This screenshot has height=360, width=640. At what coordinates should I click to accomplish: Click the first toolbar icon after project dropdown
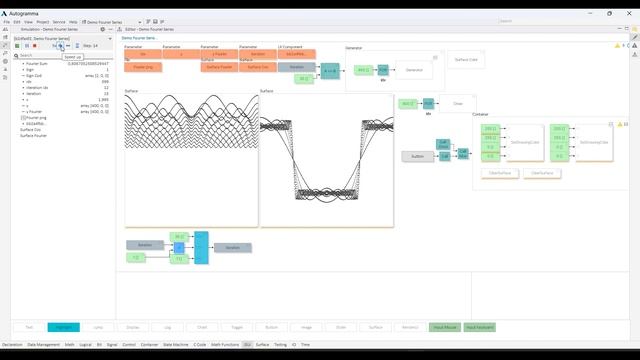(x=148, y=22)
